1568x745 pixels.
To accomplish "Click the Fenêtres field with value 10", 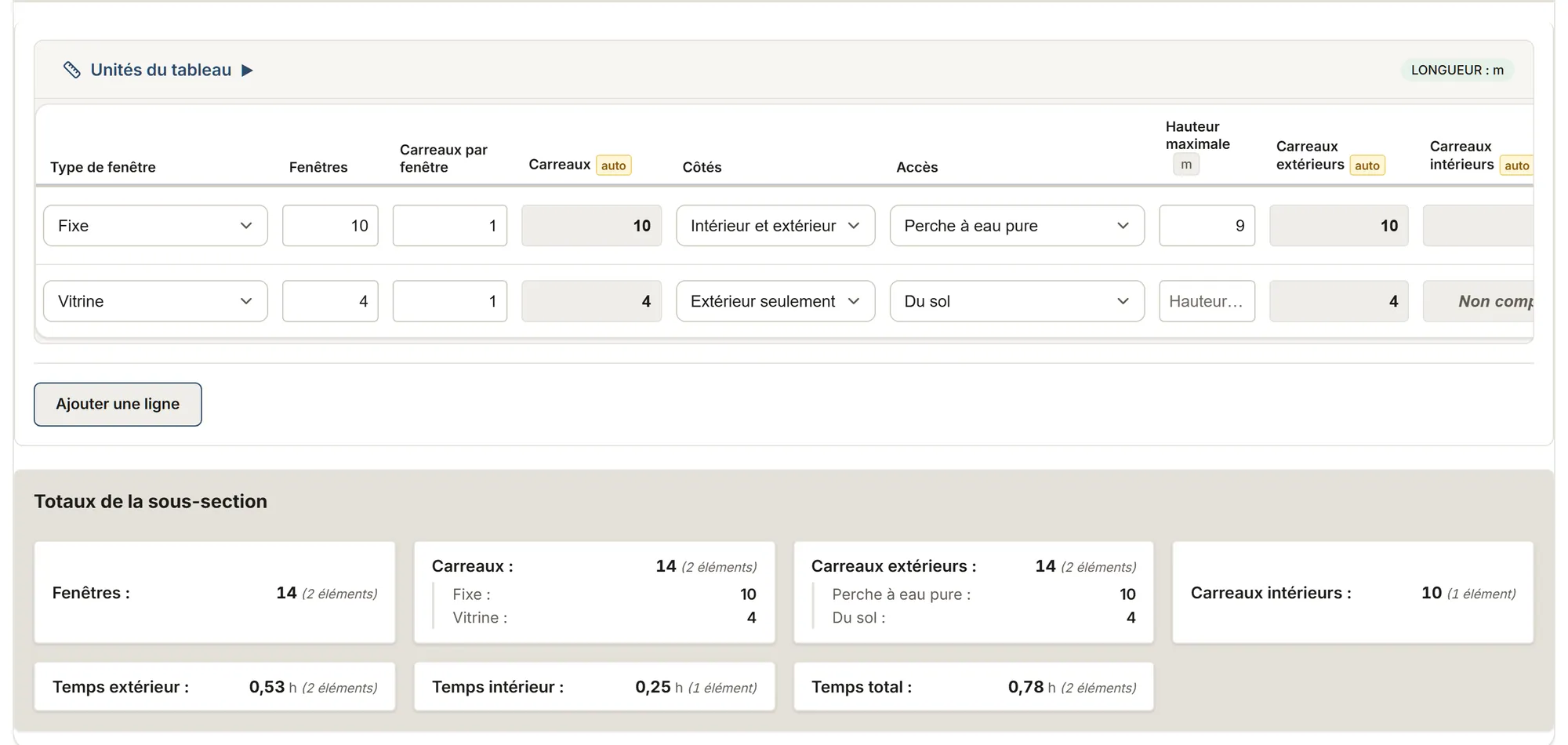I will coord(330,226).
